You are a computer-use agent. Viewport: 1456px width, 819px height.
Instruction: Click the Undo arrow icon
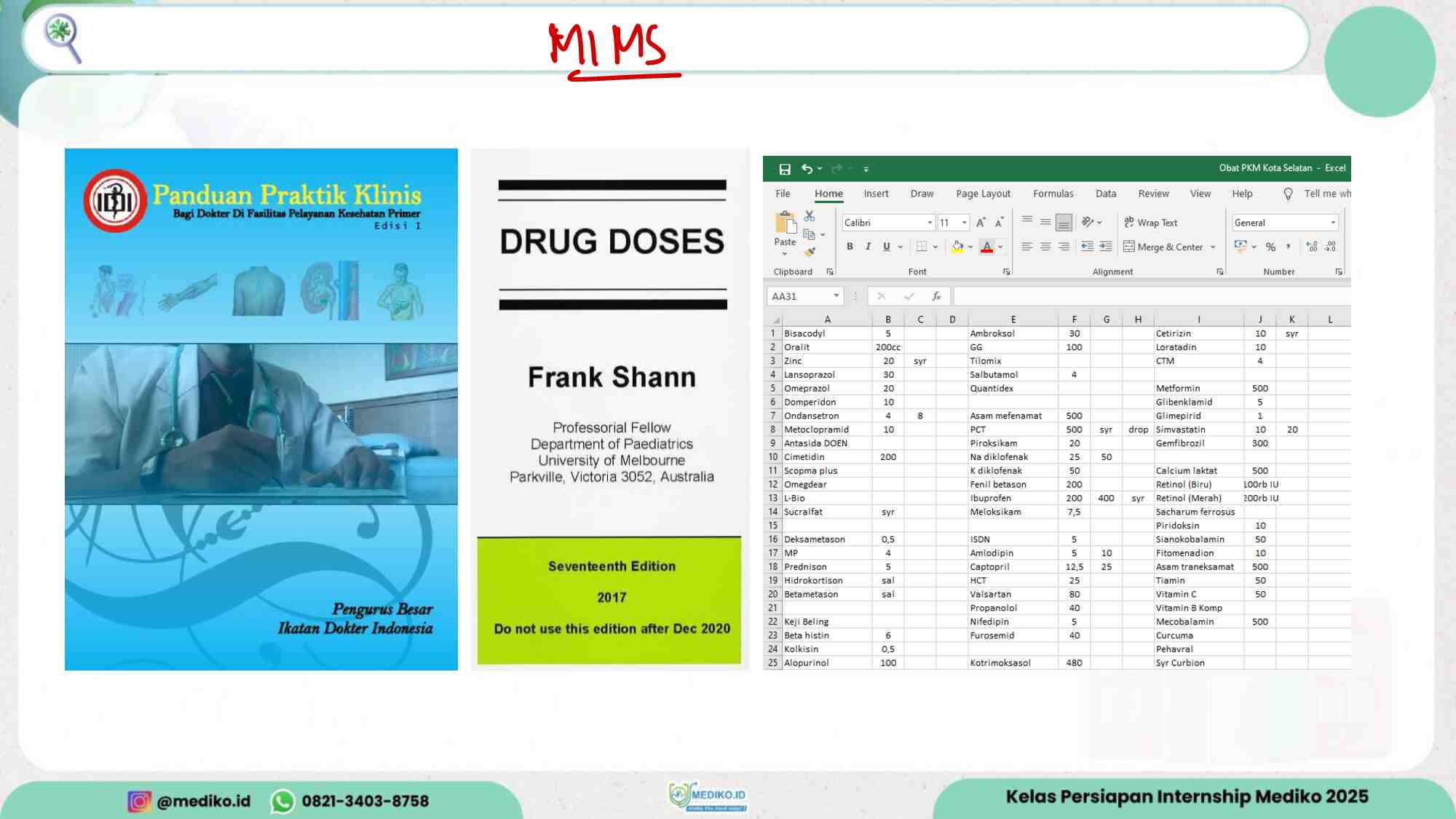click(x=807, y=169)
